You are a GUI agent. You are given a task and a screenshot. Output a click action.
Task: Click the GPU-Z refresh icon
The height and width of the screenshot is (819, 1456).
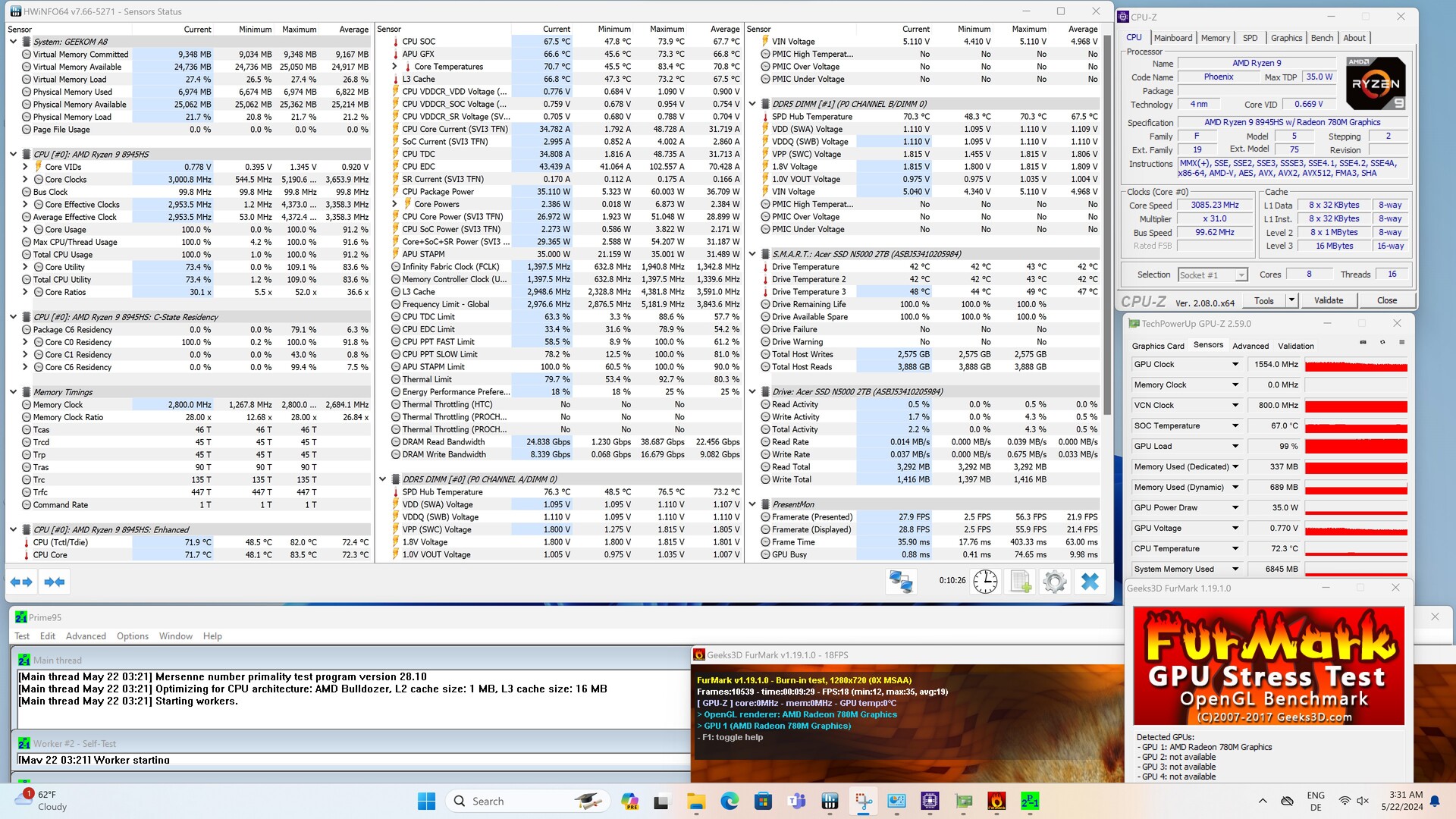click(x=1382, y=343)
